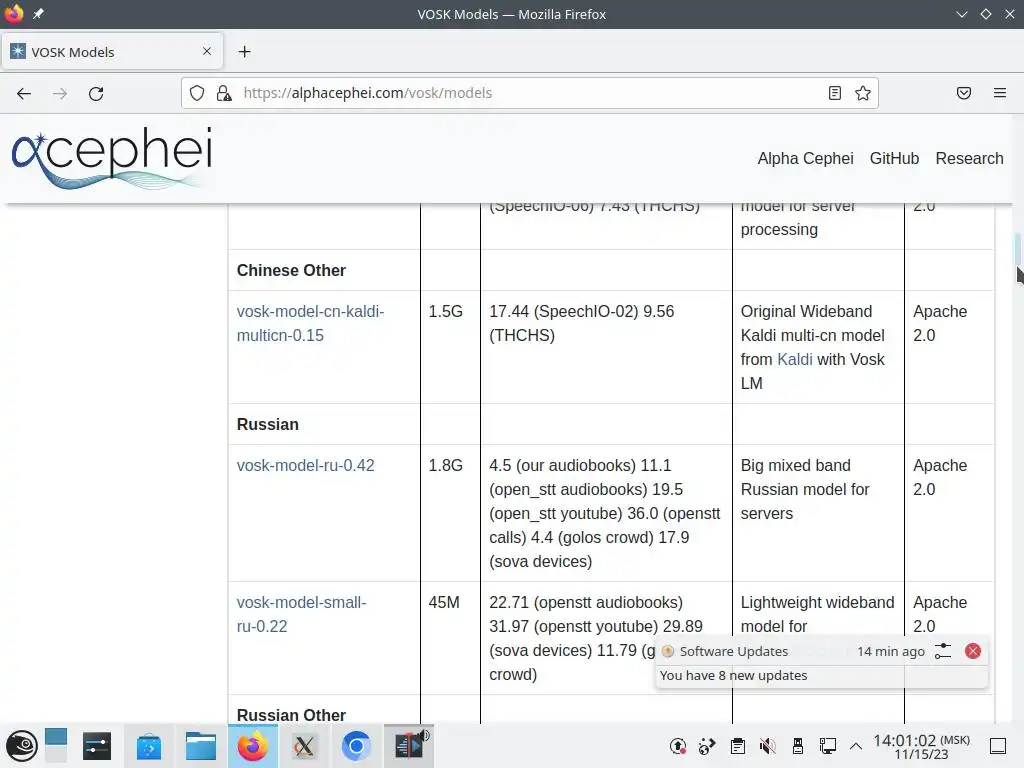Switch to the X application taskbar entry
The height and width of the screenshot is (768, 1024).
point(304,746)
